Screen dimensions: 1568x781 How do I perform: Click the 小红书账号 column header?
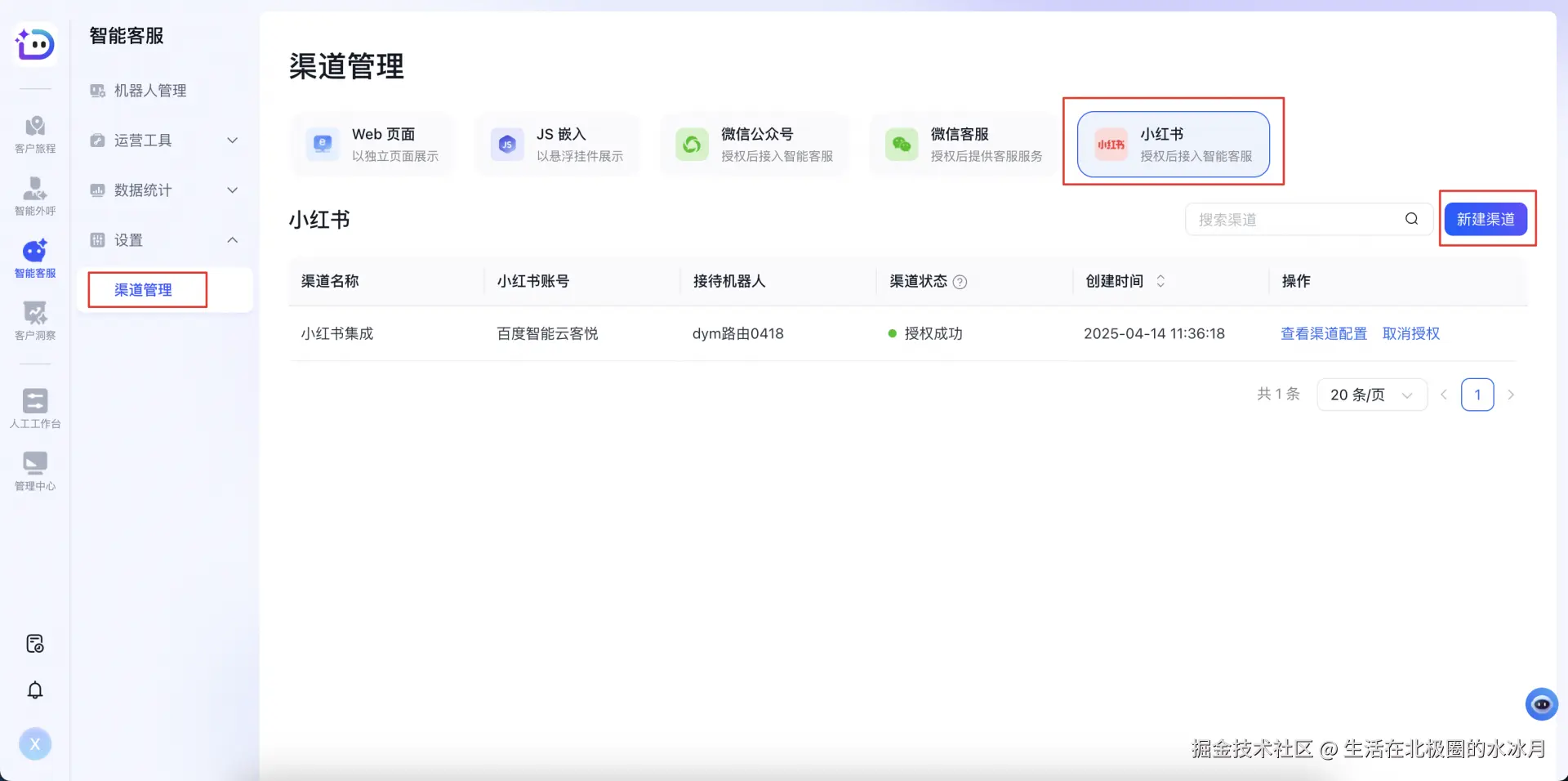[x=533, y=281]
